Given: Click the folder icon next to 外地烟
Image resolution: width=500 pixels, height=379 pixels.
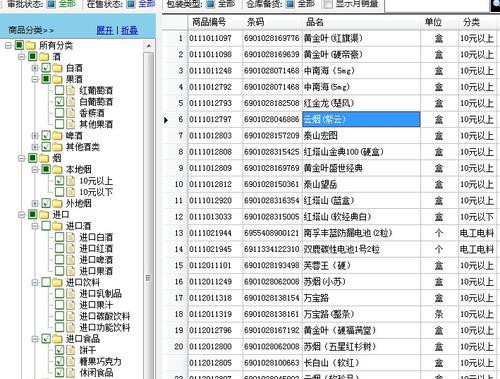Looking at the screenshot, I should [57, 203].
